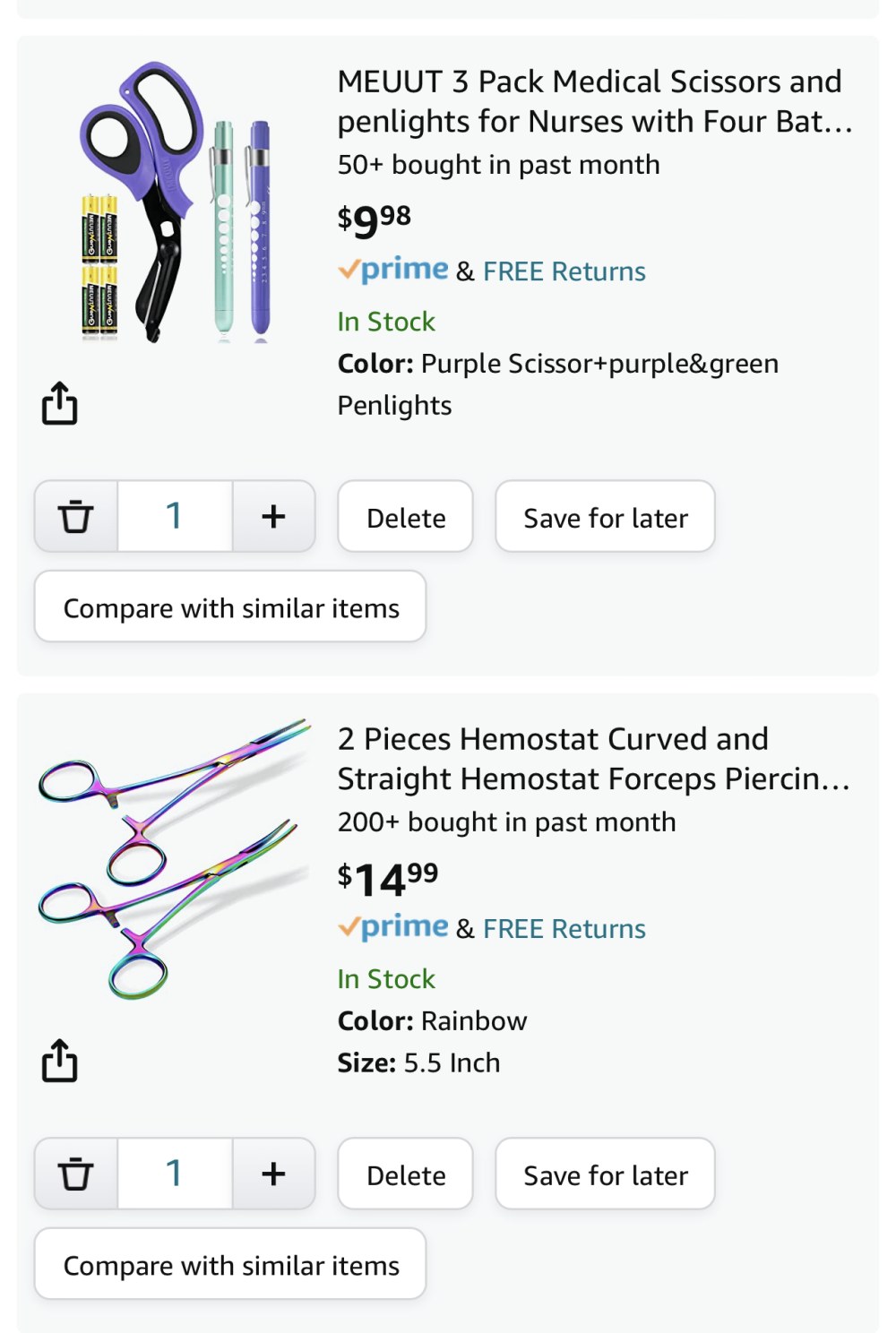Image resolution: width=896 pixels, height=1333 pixels.
Task: Tap the share icon for the MEUUT scissors
Action: [59, 403]
